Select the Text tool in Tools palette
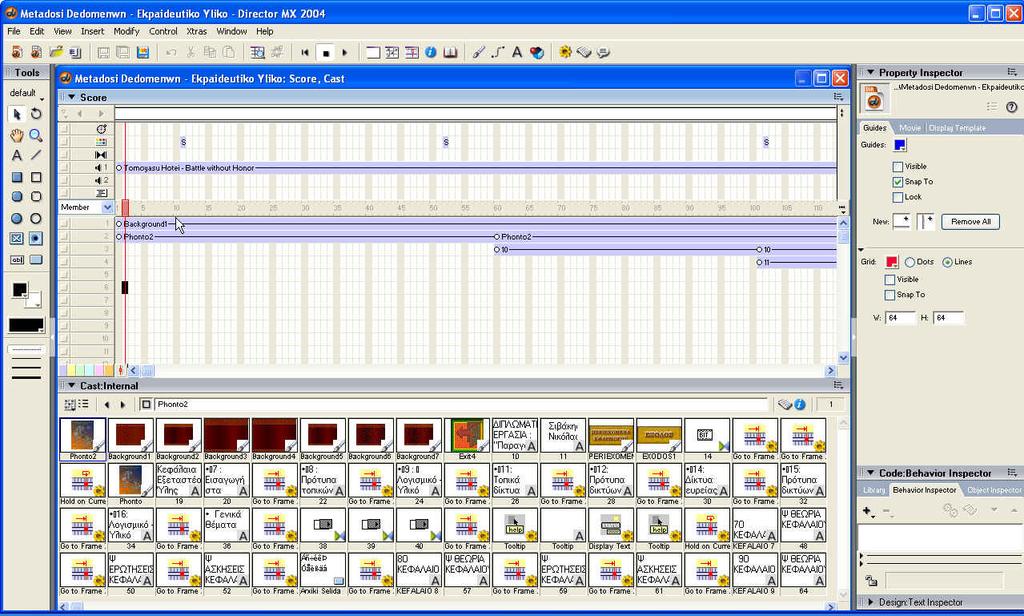 coord(17,155)
